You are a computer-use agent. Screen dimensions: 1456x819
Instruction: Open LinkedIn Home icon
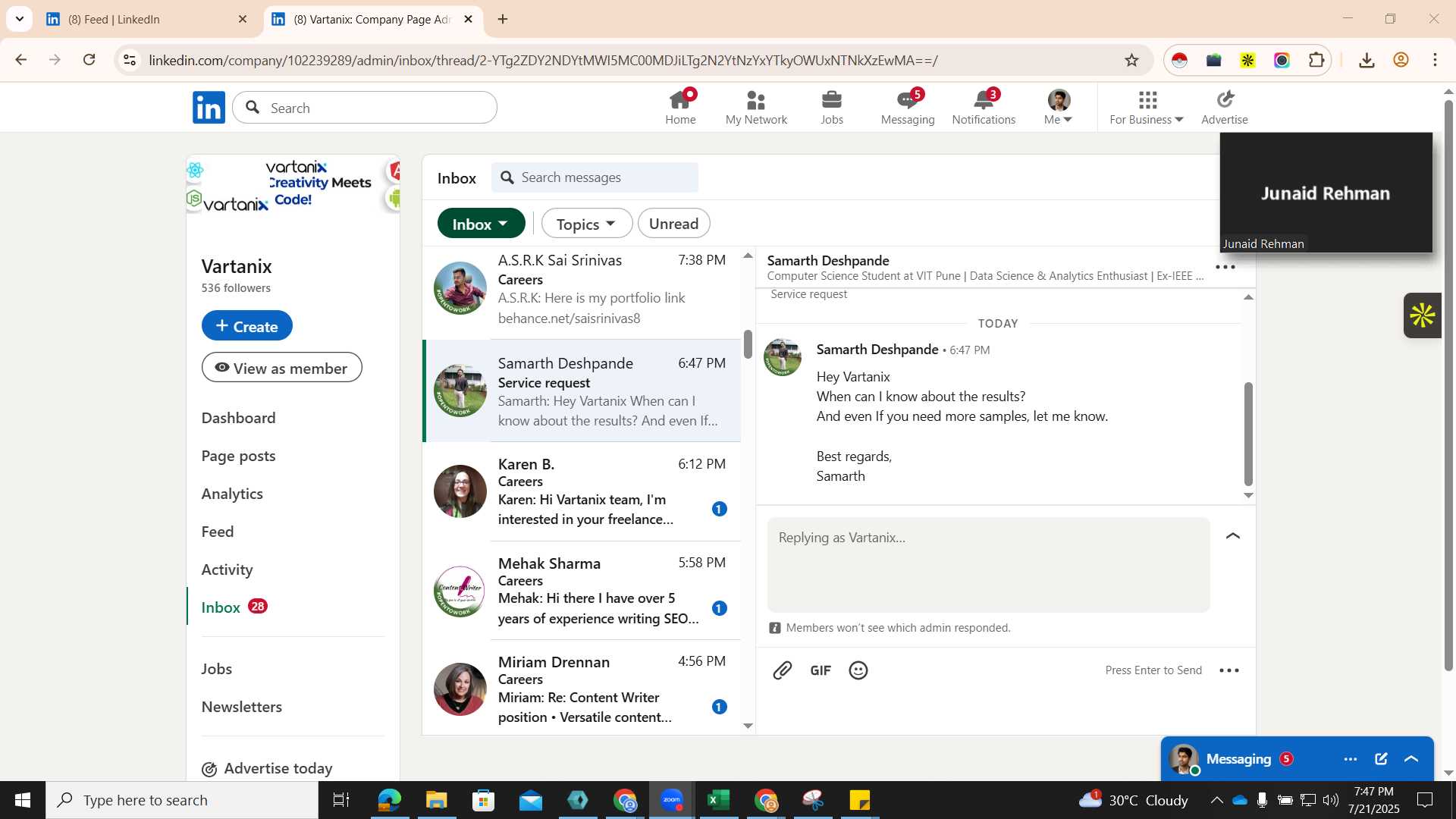coord(680,107)
